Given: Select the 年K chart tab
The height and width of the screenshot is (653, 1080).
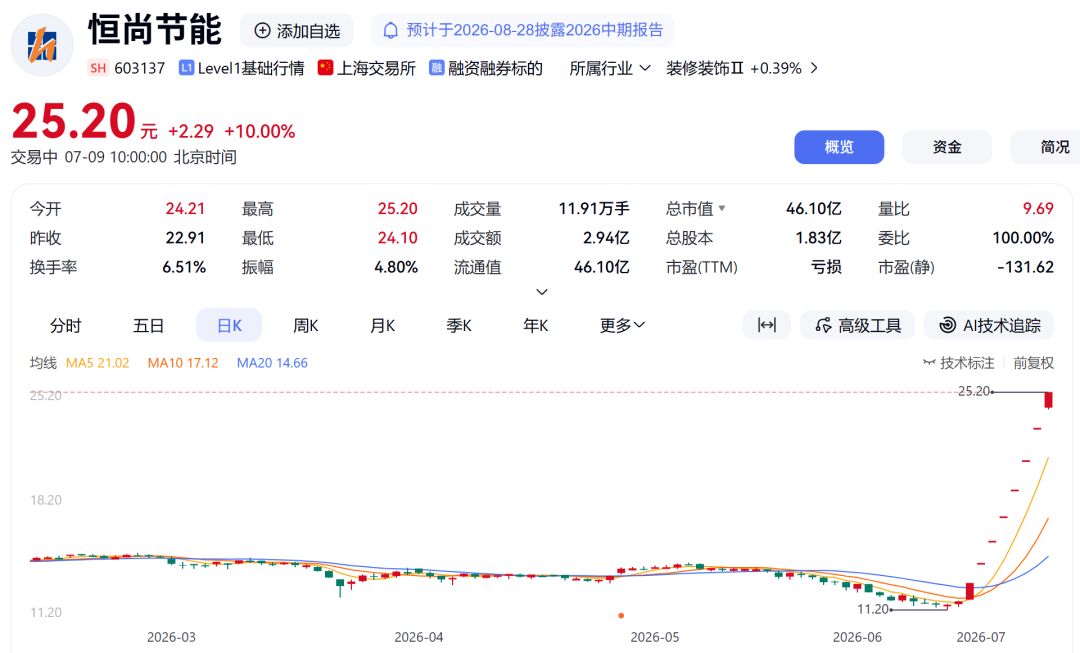Looking at the screenshot, I should 535,325.
